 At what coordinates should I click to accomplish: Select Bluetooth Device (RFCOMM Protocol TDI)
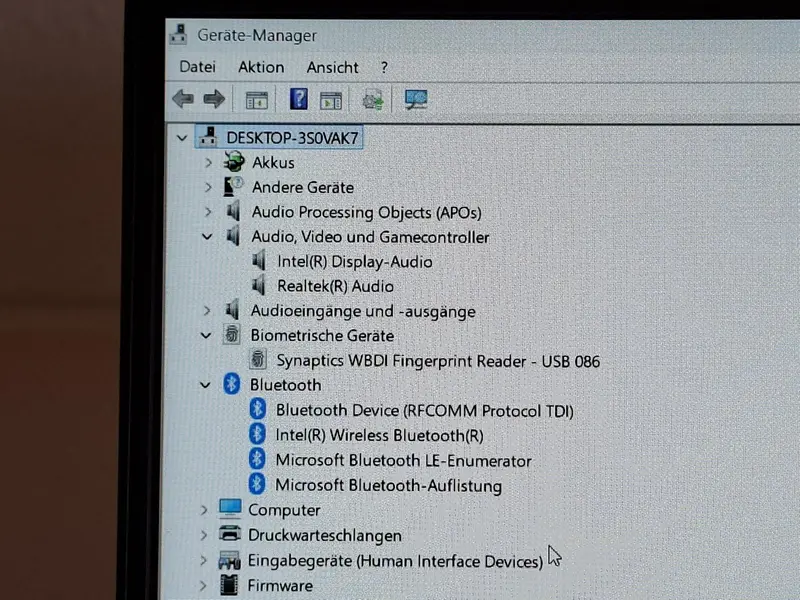(x=424, y=411)
